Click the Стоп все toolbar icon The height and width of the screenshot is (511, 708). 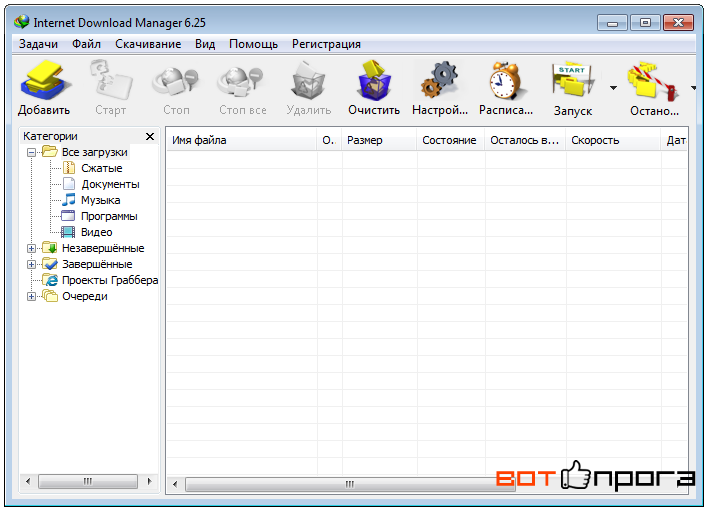coord(242,80)
